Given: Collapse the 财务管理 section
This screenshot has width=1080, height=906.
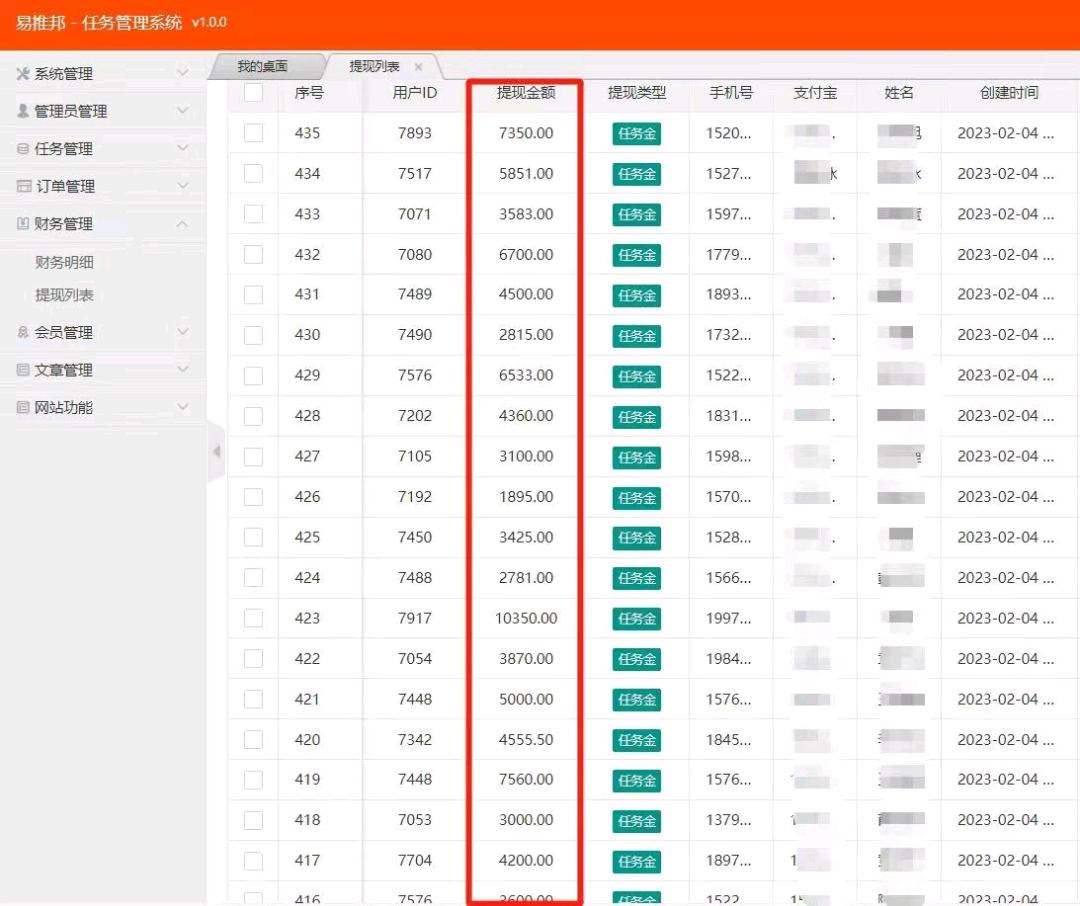Looking at the screenshot, I should pyautogui.click(x=183, y=224).
